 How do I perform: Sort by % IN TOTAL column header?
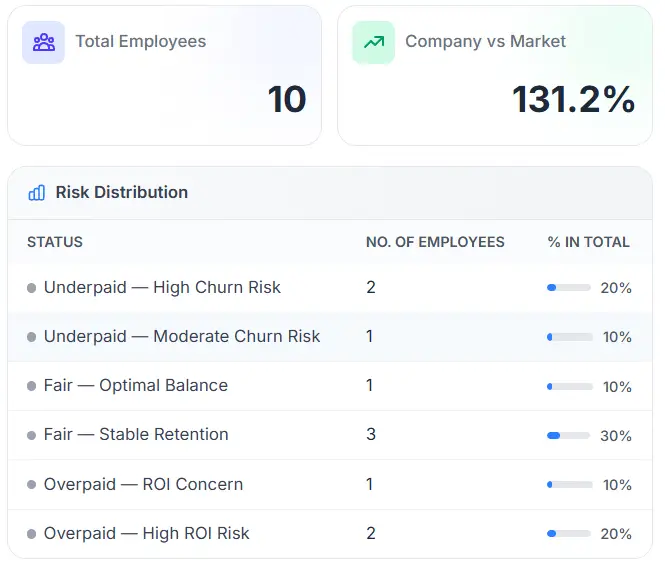click(588, 242)
